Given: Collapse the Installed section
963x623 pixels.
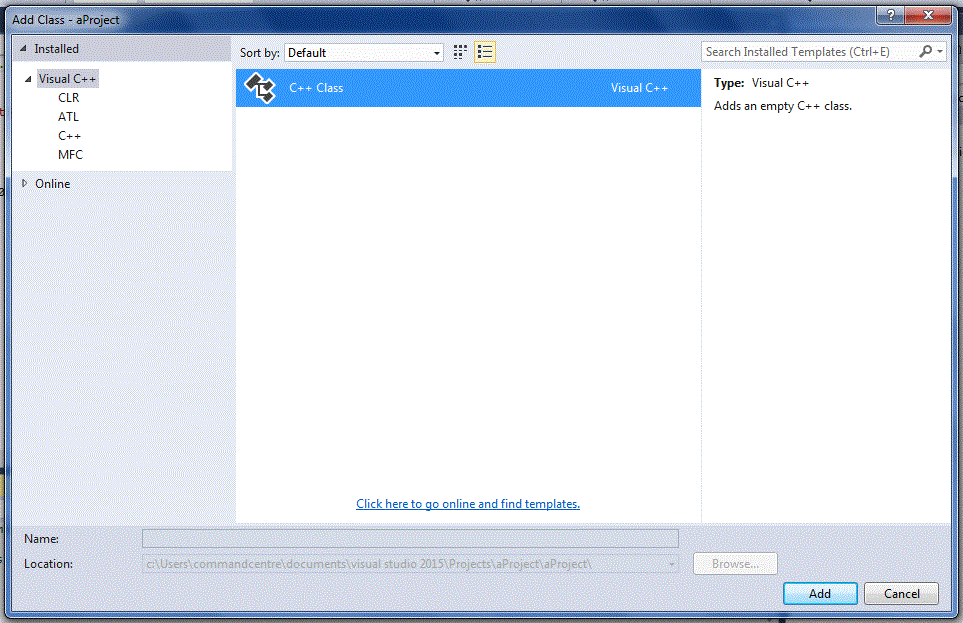Looking at the screenshot, I should pos(22,48).
